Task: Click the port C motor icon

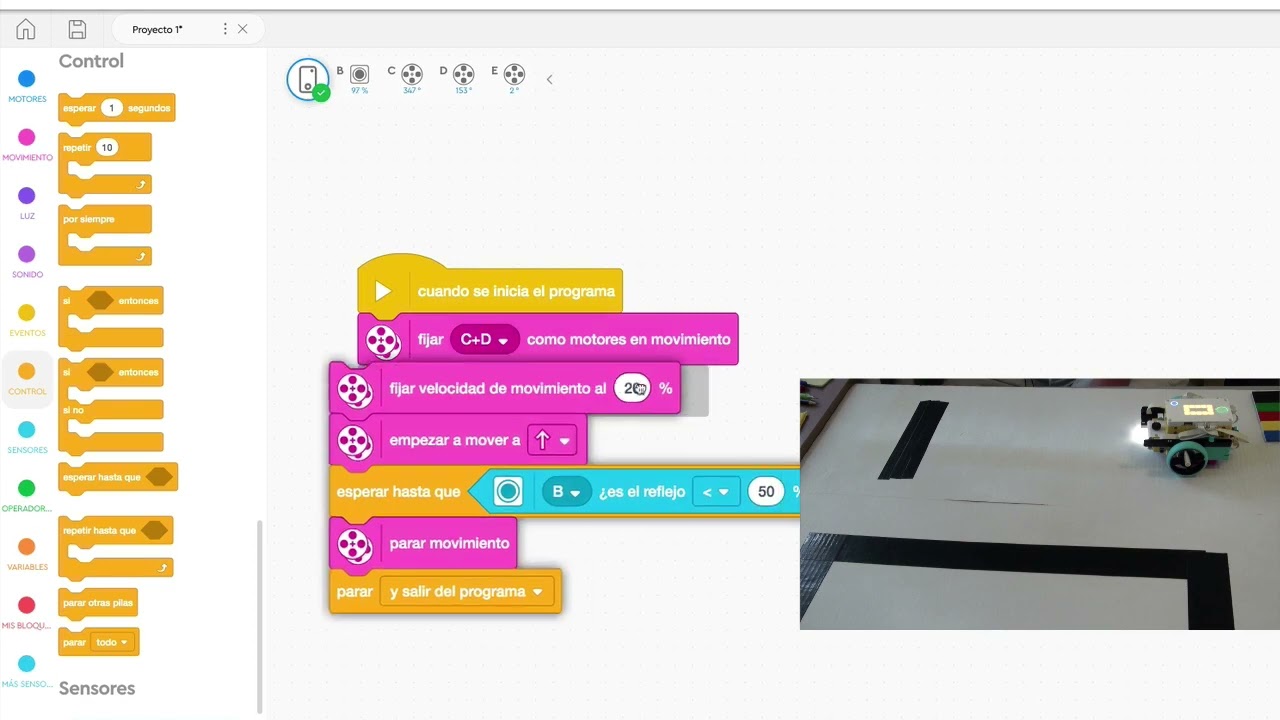Action: pyautogui.click(x=412, y=74)
